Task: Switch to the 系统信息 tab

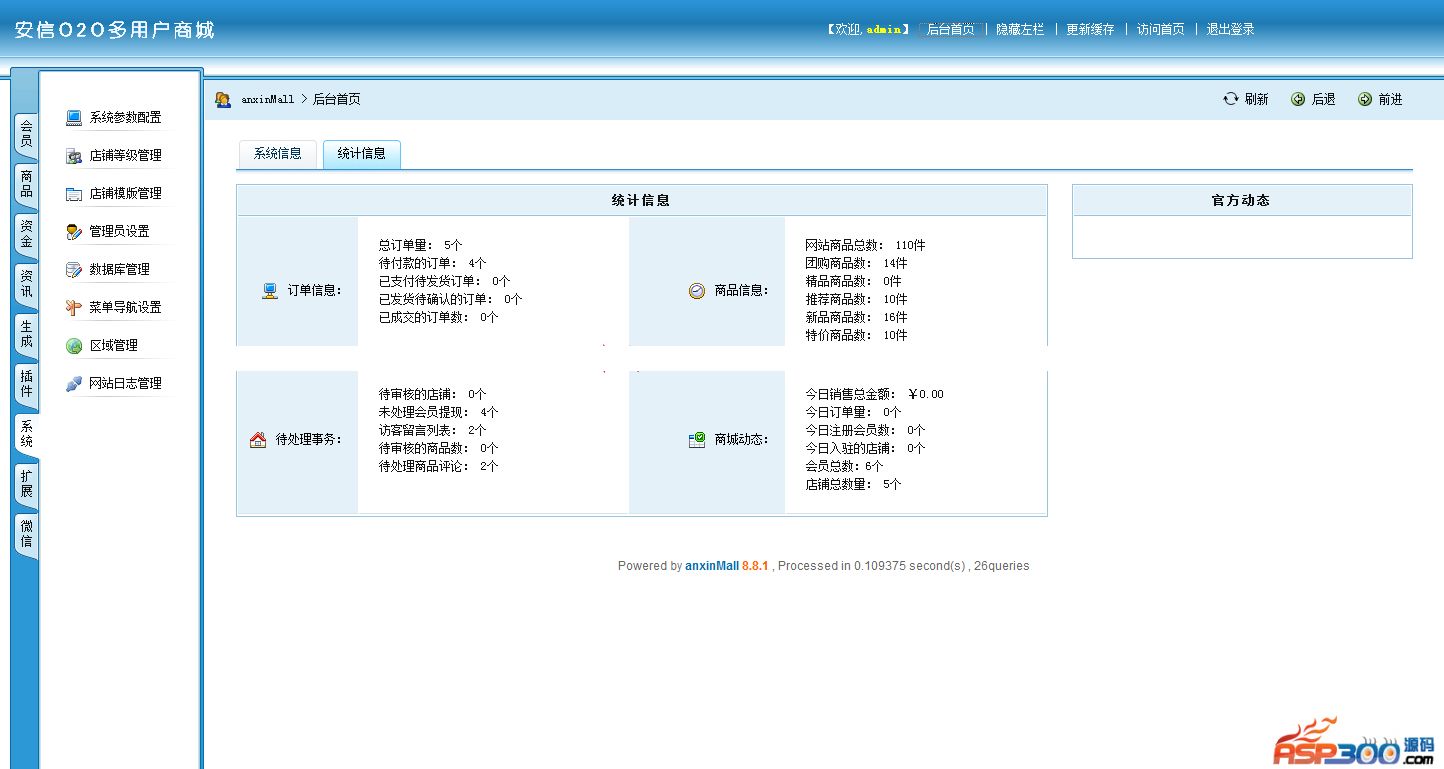Action: pos(277,154)
